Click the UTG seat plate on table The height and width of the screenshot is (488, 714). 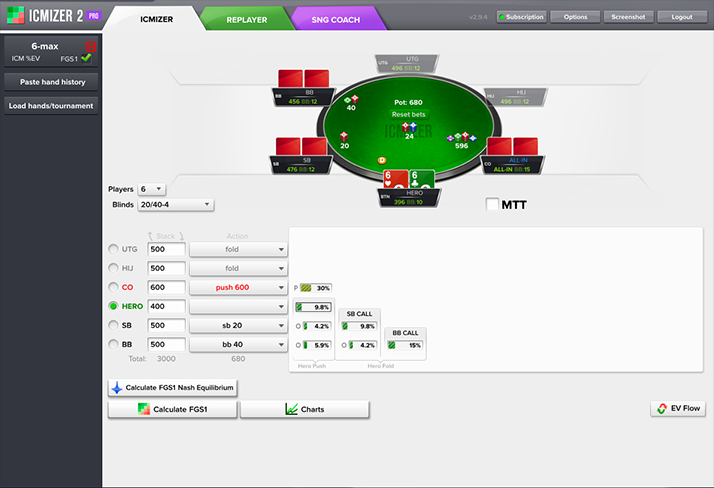pos(406,64)
